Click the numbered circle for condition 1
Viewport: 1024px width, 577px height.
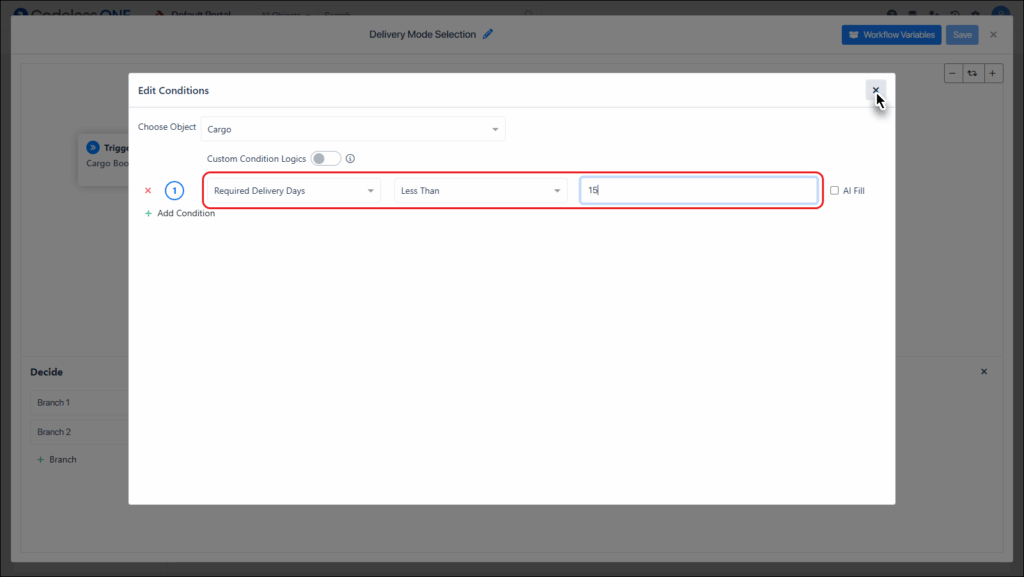tap(175, 190)
